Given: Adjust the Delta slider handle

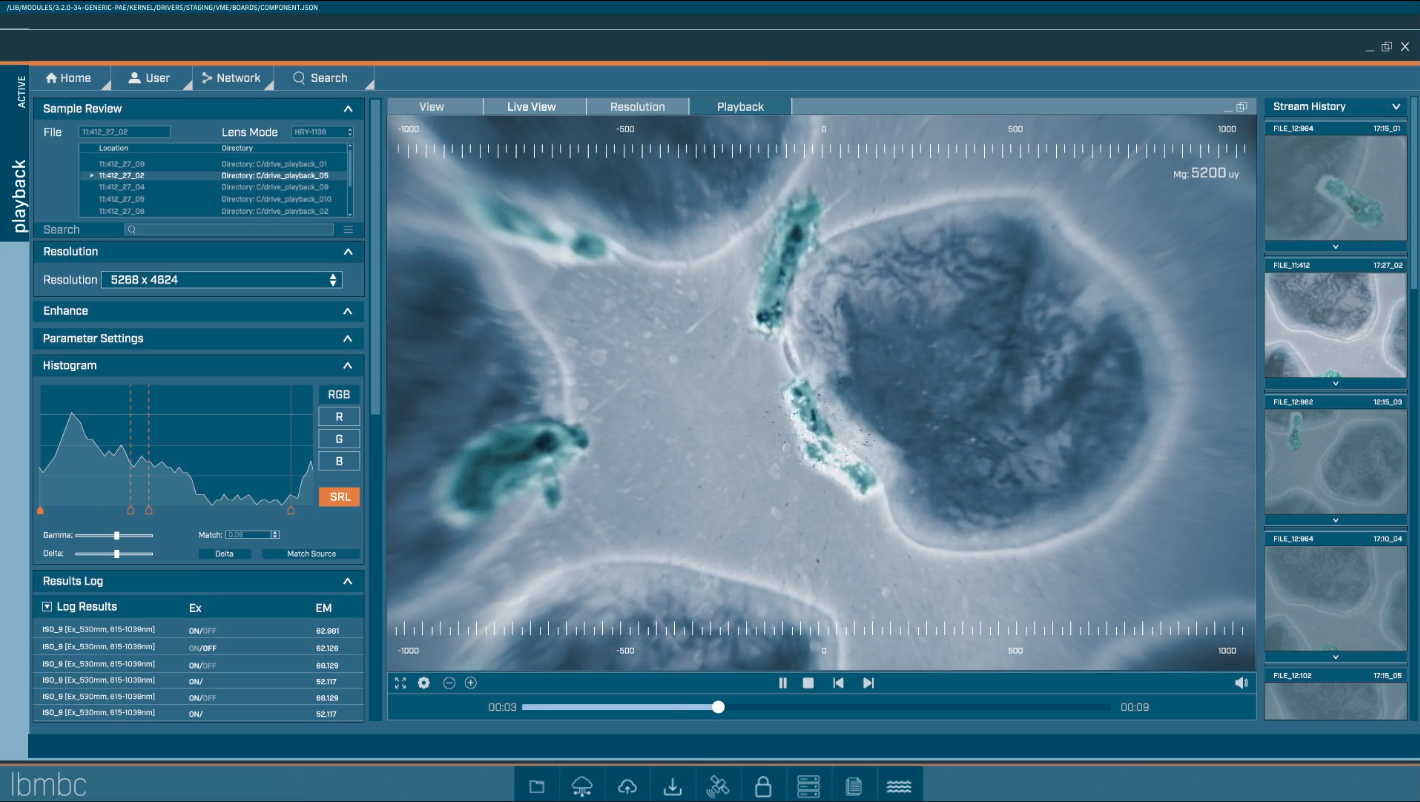Looking at the screenshot, I should tap(117, 554).
